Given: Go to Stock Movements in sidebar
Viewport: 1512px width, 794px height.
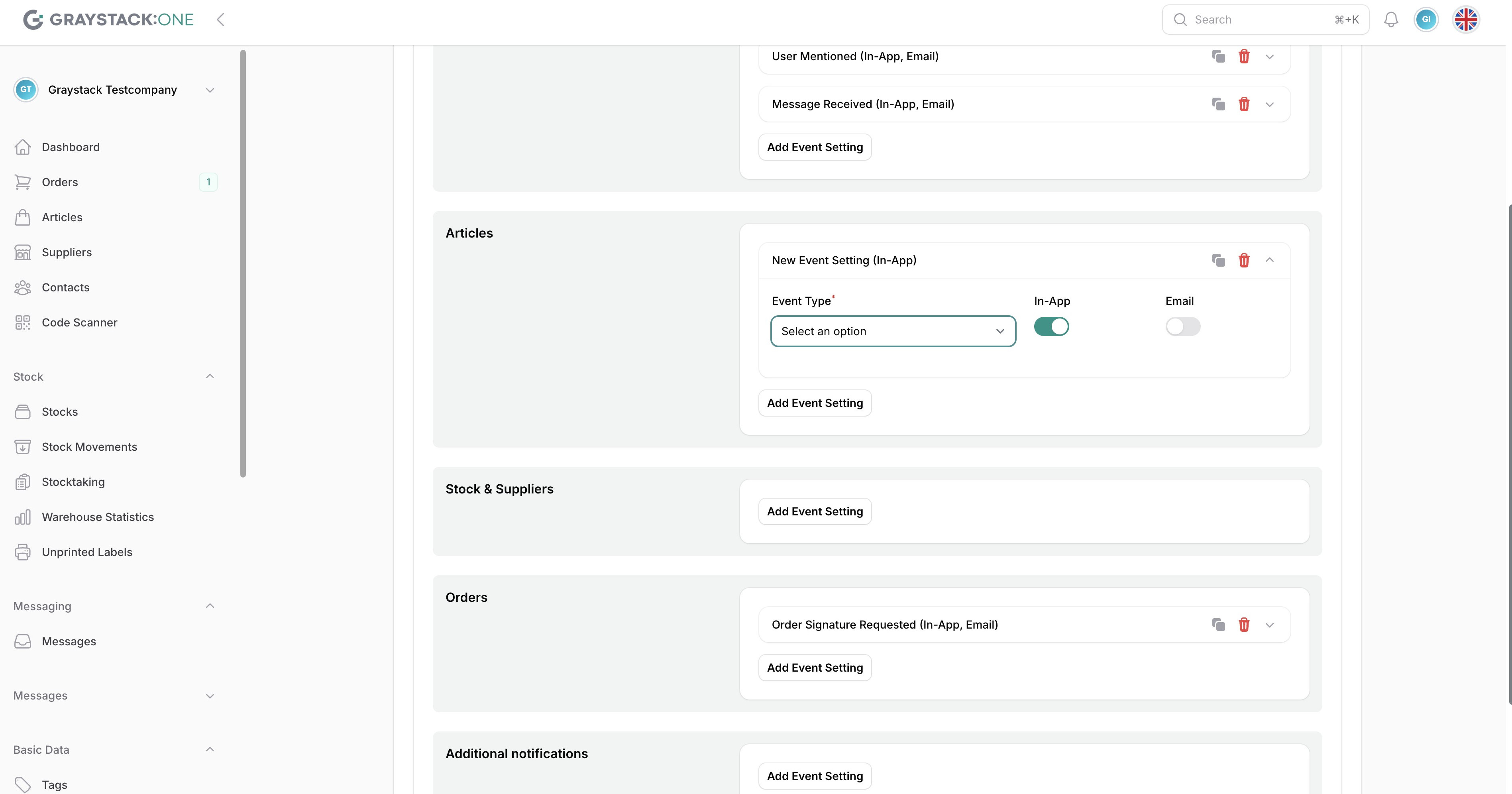Looking at the screenshot, I should (x=89, y=447).
